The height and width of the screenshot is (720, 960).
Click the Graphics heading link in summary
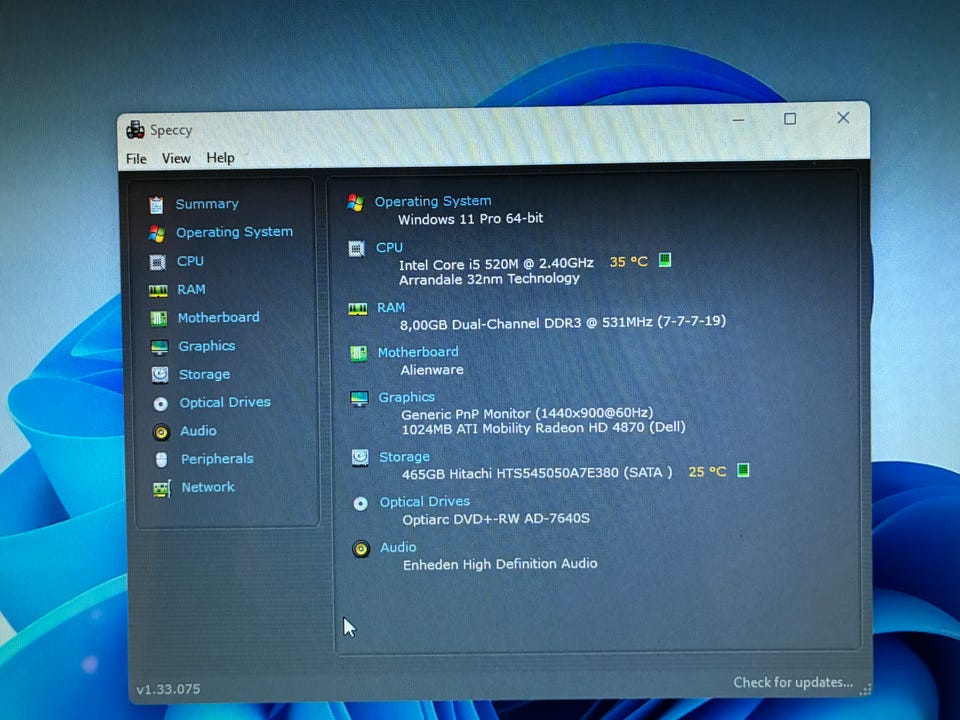click(407, 397)
